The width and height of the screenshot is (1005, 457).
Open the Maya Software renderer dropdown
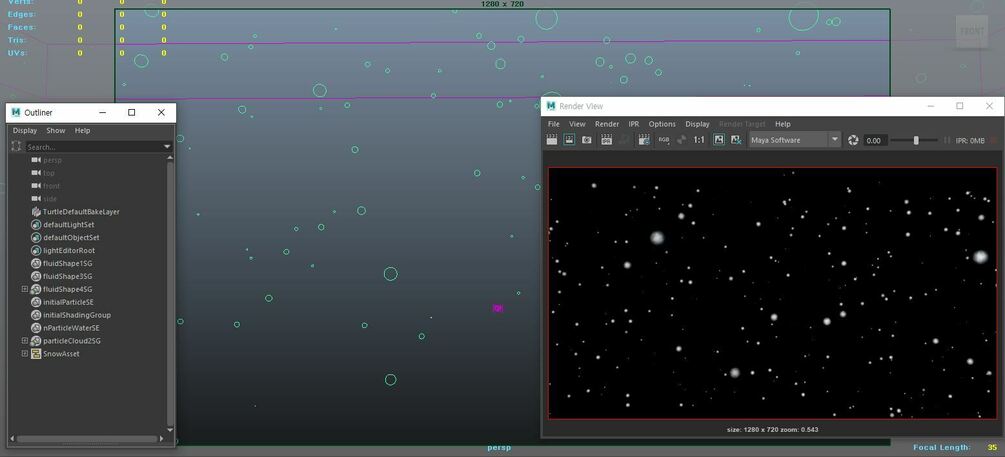click(795, 140)
